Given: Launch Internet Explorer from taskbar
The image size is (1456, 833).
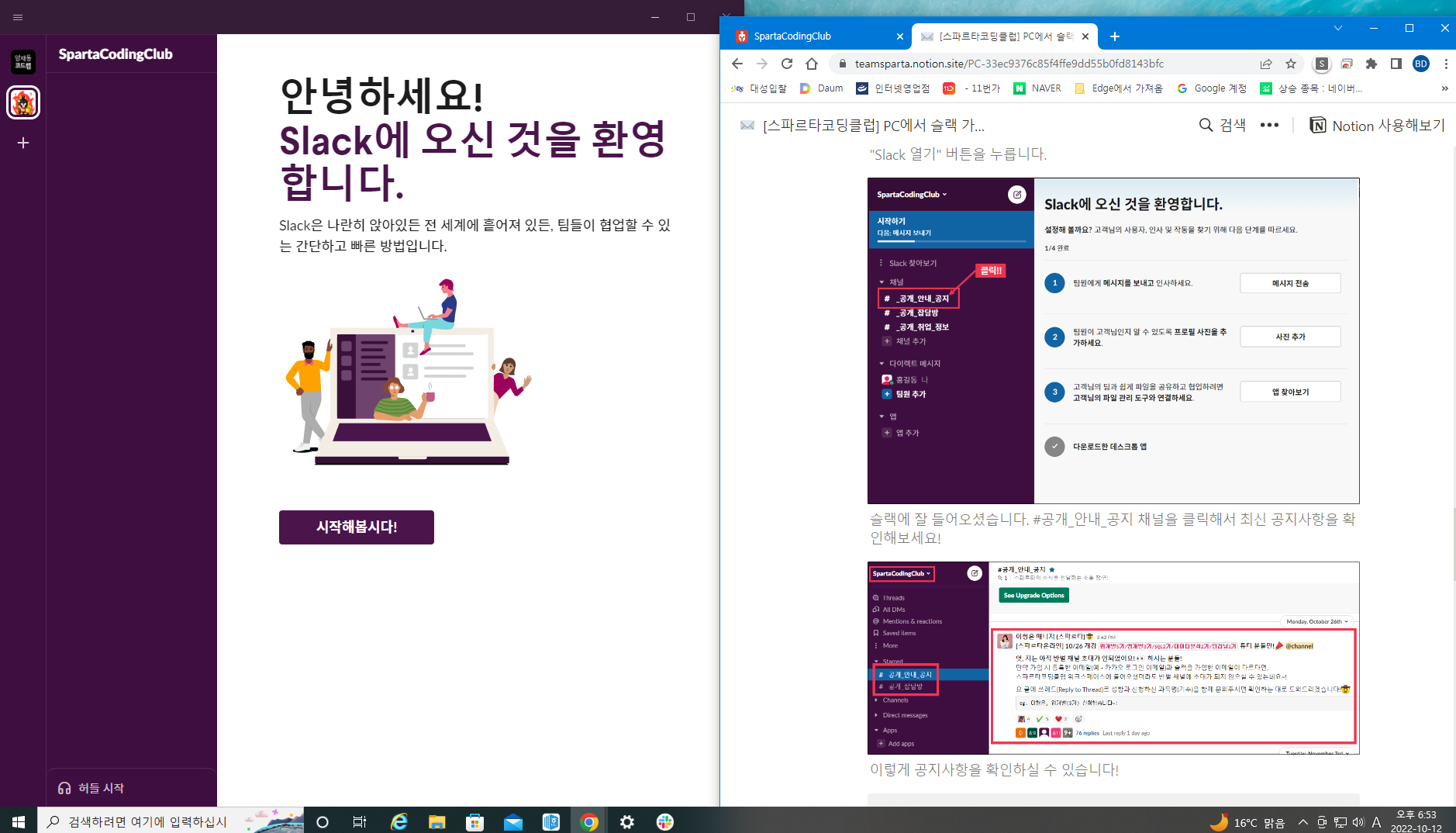Looking at the screenshot, I should tap(399, 821).
